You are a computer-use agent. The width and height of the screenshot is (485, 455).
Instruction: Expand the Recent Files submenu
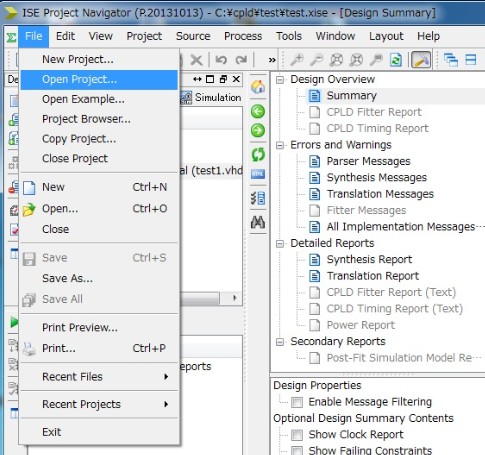click(x=99, y=377)
